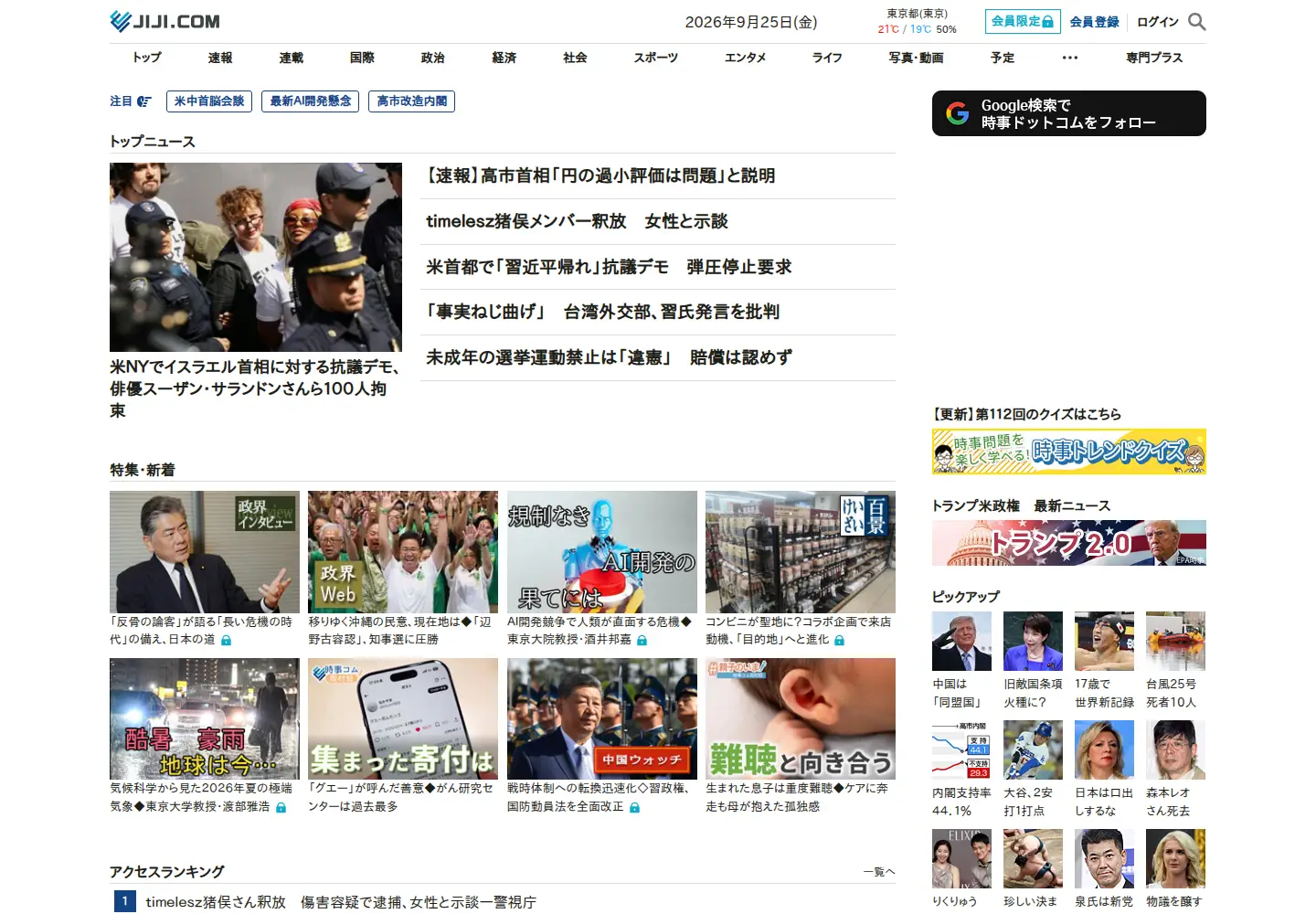Image resolution: width=1316 pixels, height=914 pixels.
Task: Open headline 米首都で「習近平帰れ」抗議デモ
Action: [x=609, y=267]
